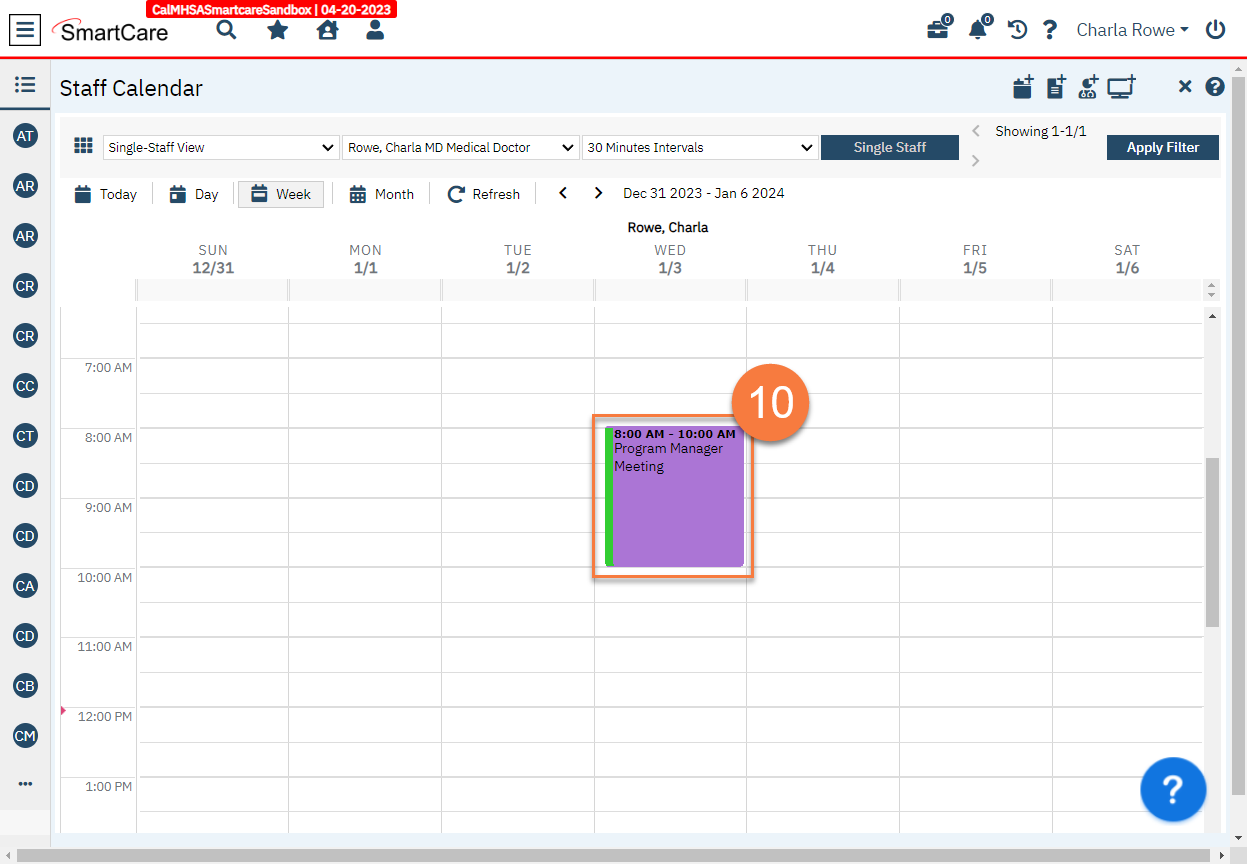Open the navigation hamburger menu
Image resolution: width=1247 pixels, height=864 pixels.
[25, 30]
